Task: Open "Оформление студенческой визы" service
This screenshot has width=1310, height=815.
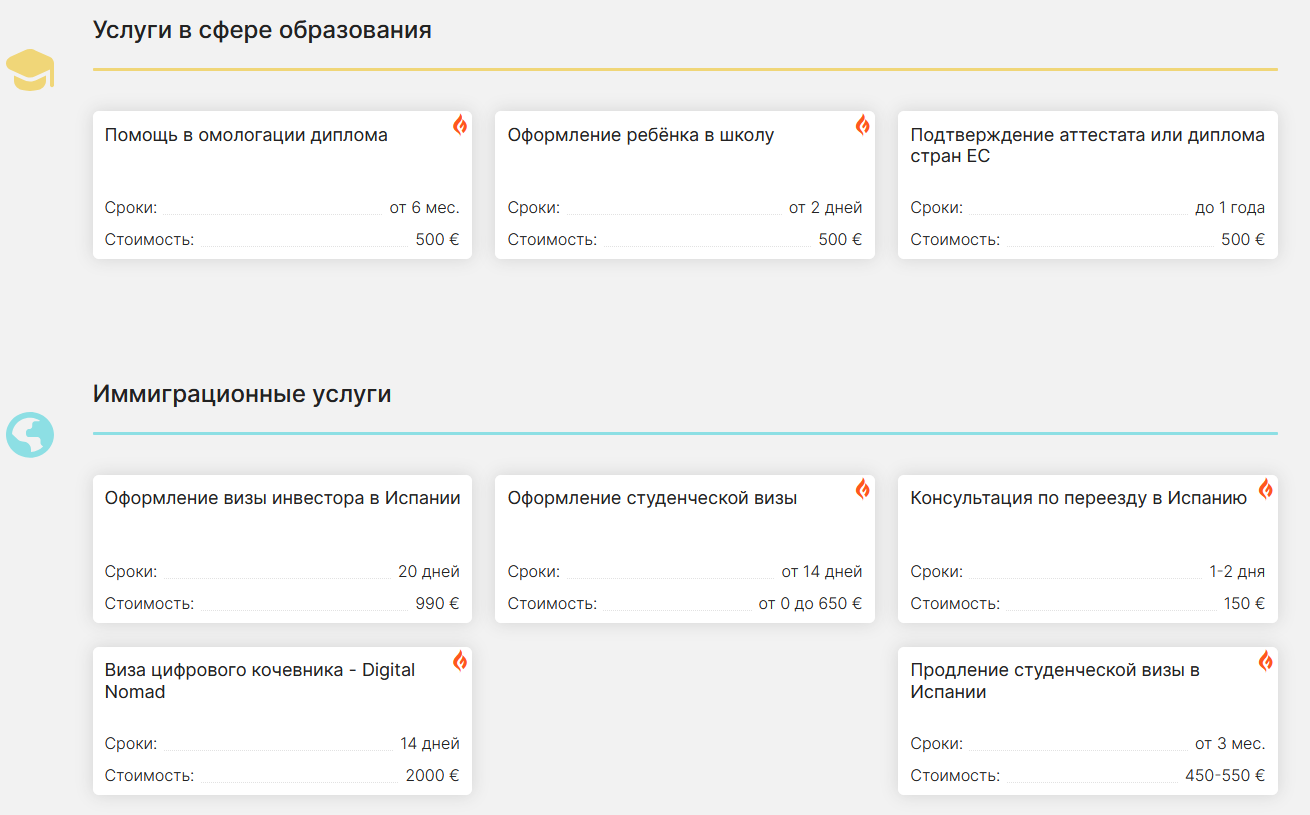Action: [652, 498]
